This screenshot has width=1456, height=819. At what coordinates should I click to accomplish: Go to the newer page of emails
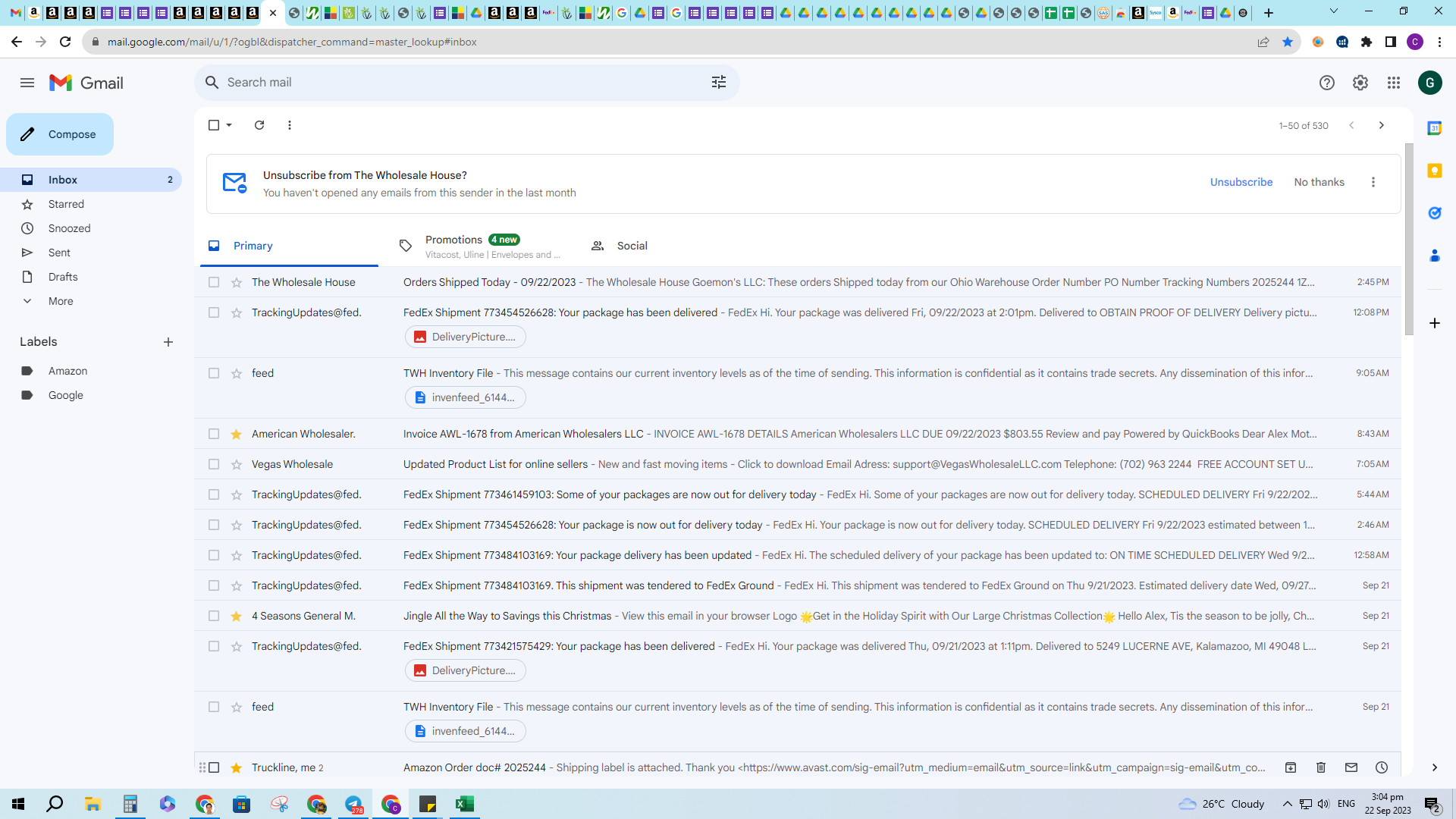click(x=1351, y=125)
